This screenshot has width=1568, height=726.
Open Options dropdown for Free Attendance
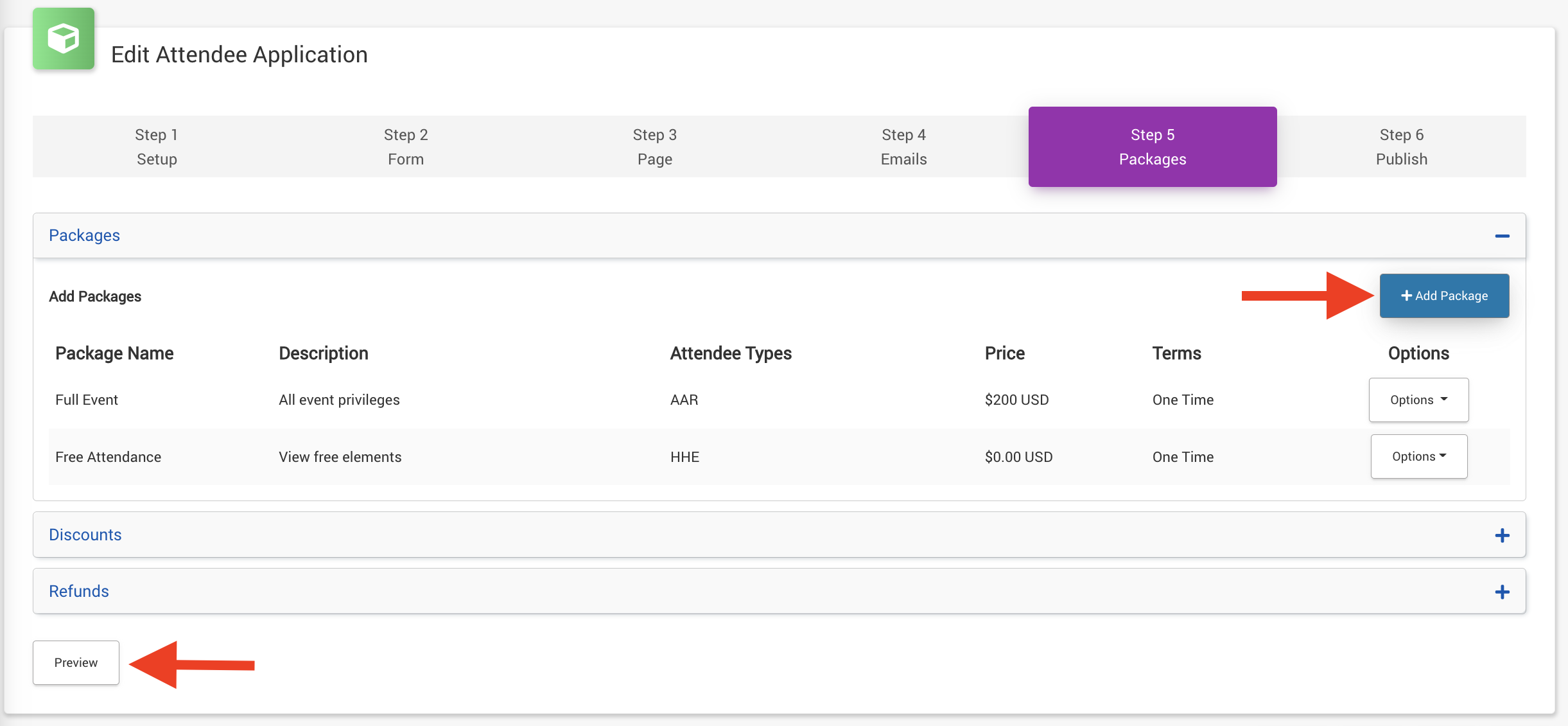[x=1418, y=456]
